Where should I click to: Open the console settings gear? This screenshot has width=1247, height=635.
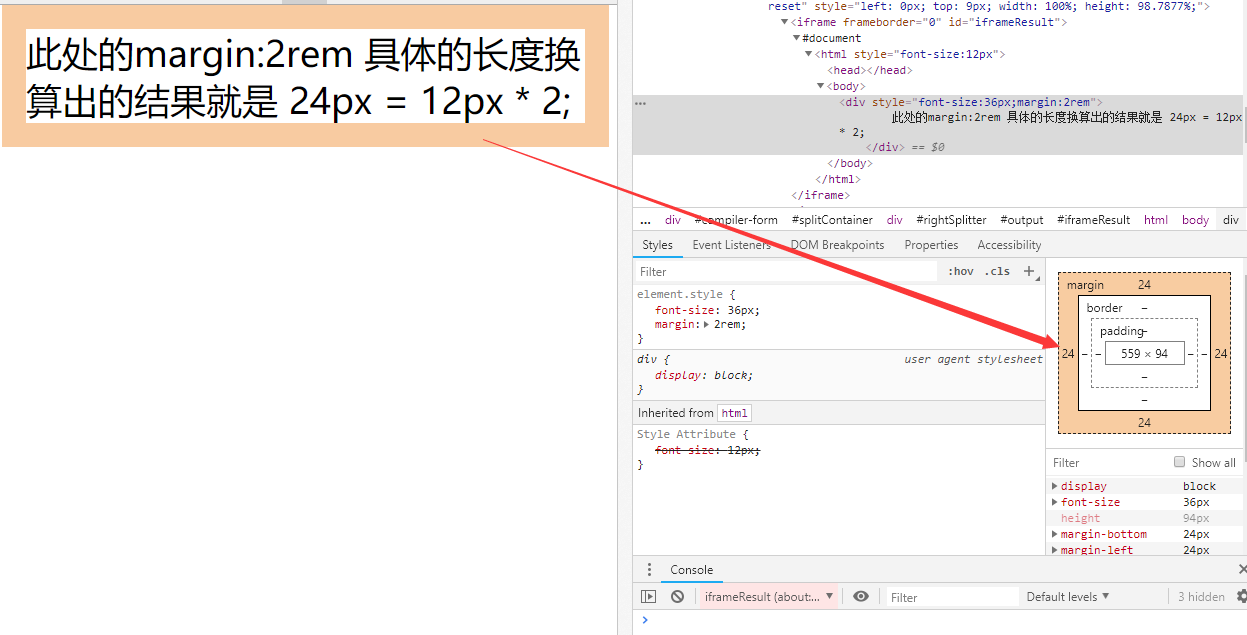(1240, 595)
